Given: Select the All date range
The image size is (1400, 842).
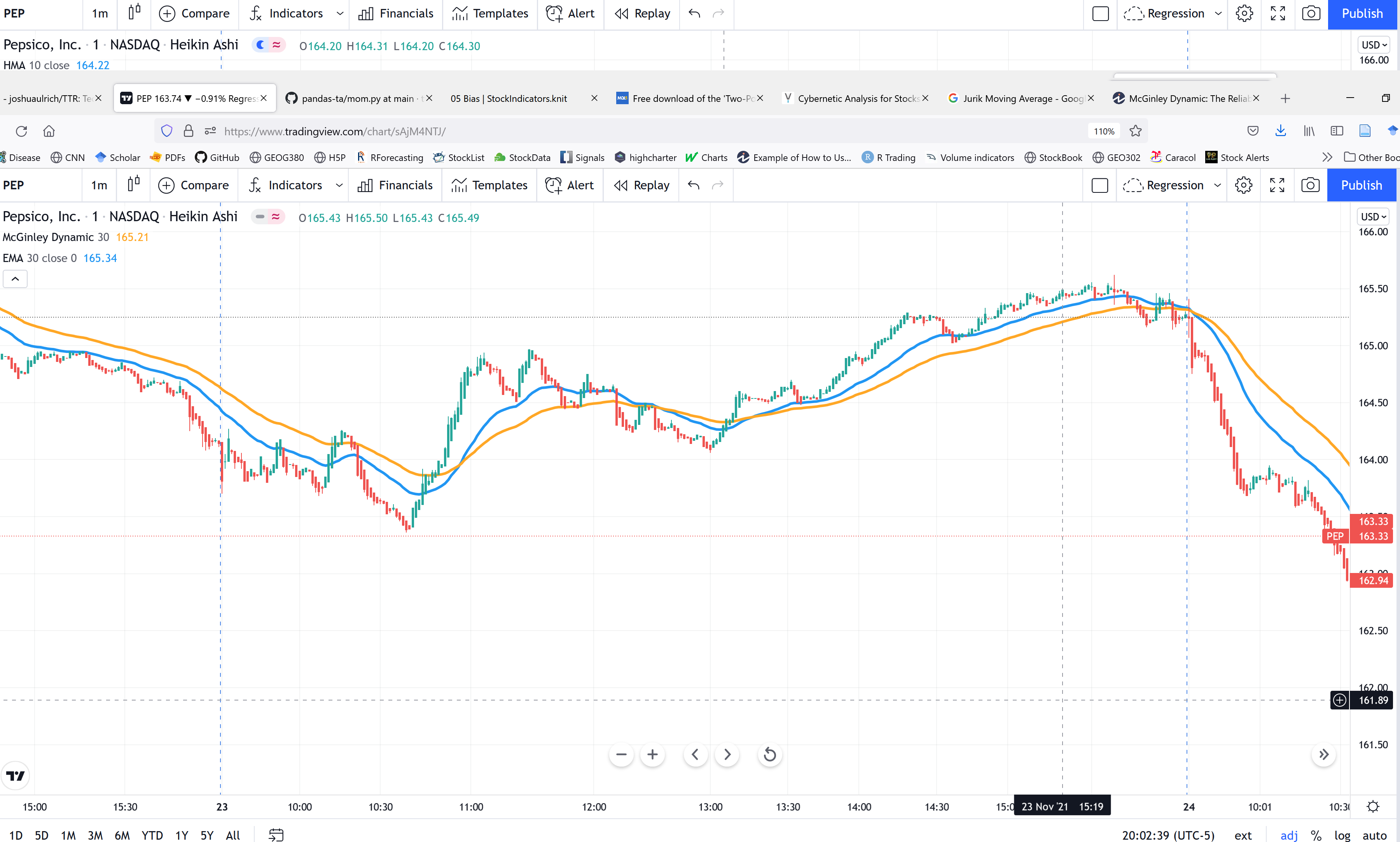Looking at the screenshot, I should [x=232, y=835].
